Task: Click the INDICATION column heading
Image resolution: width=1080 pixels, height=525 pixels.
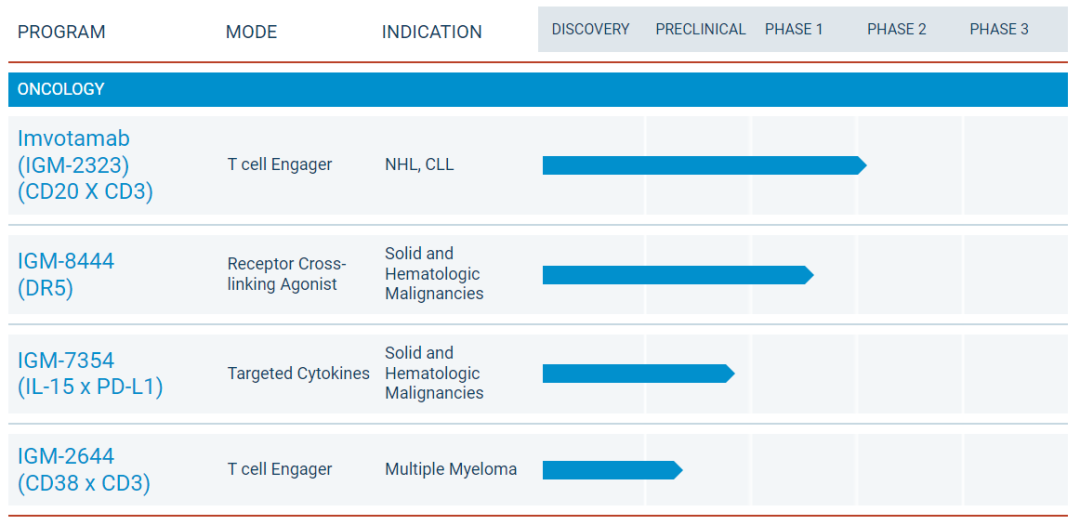Action: (x=431, y=32)
